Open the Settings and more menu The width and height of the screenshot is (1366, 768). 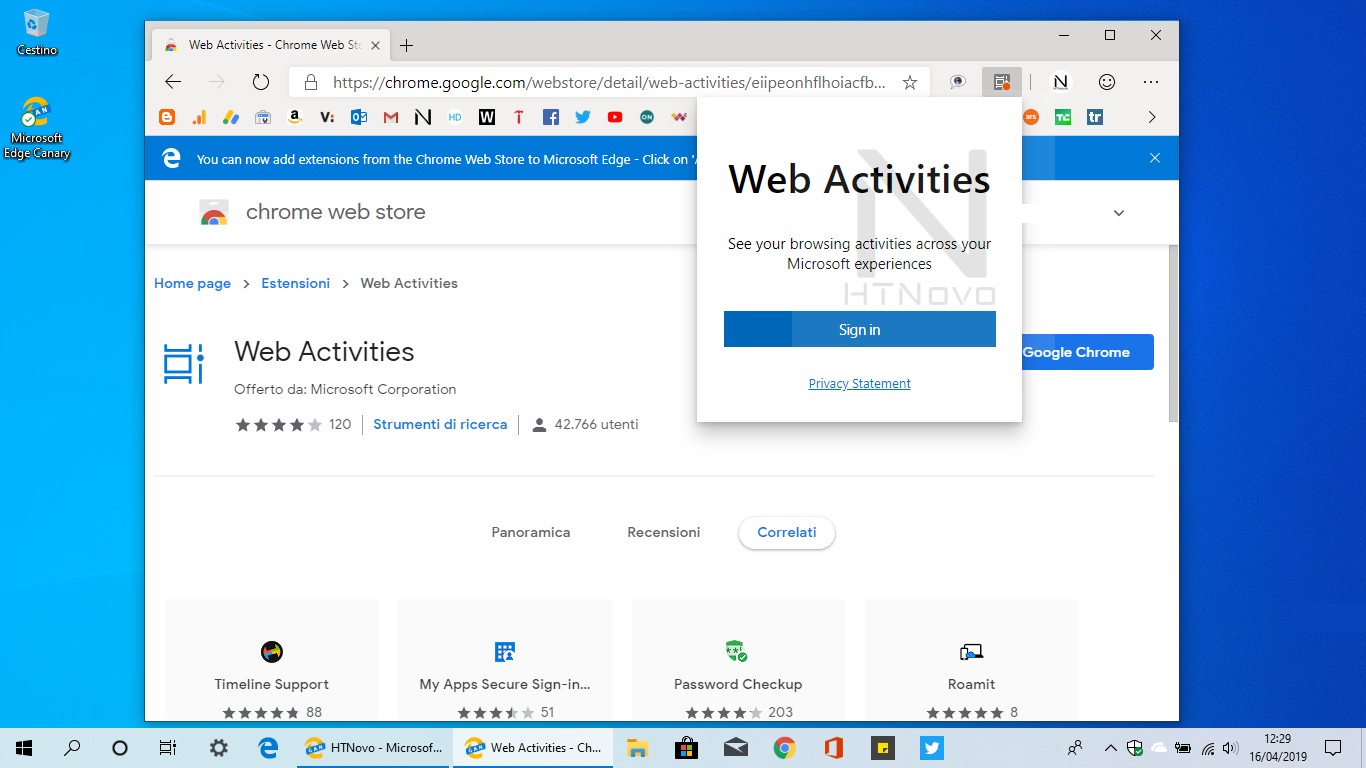click(x=1151, y=81)
